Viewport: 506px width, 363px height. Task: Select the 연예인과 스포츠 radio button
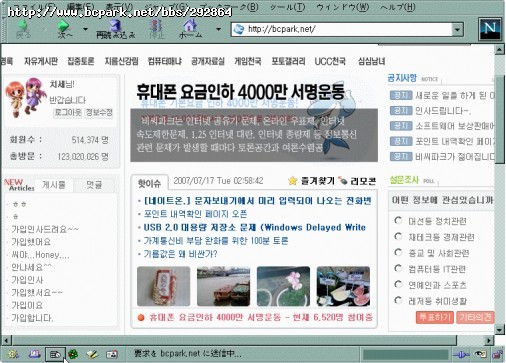coord(398,284)
